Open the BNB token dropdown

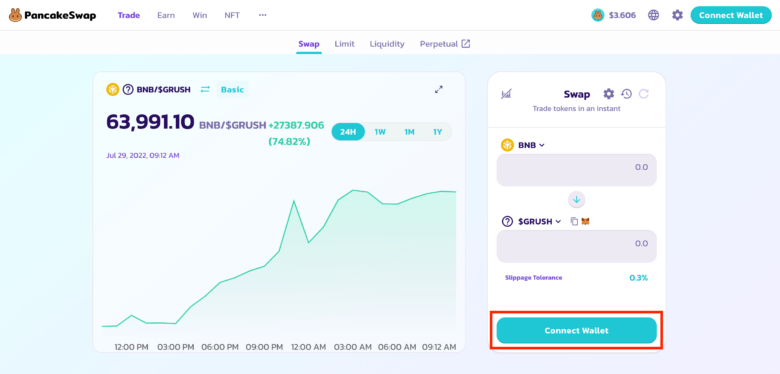(x=523, y=145)
